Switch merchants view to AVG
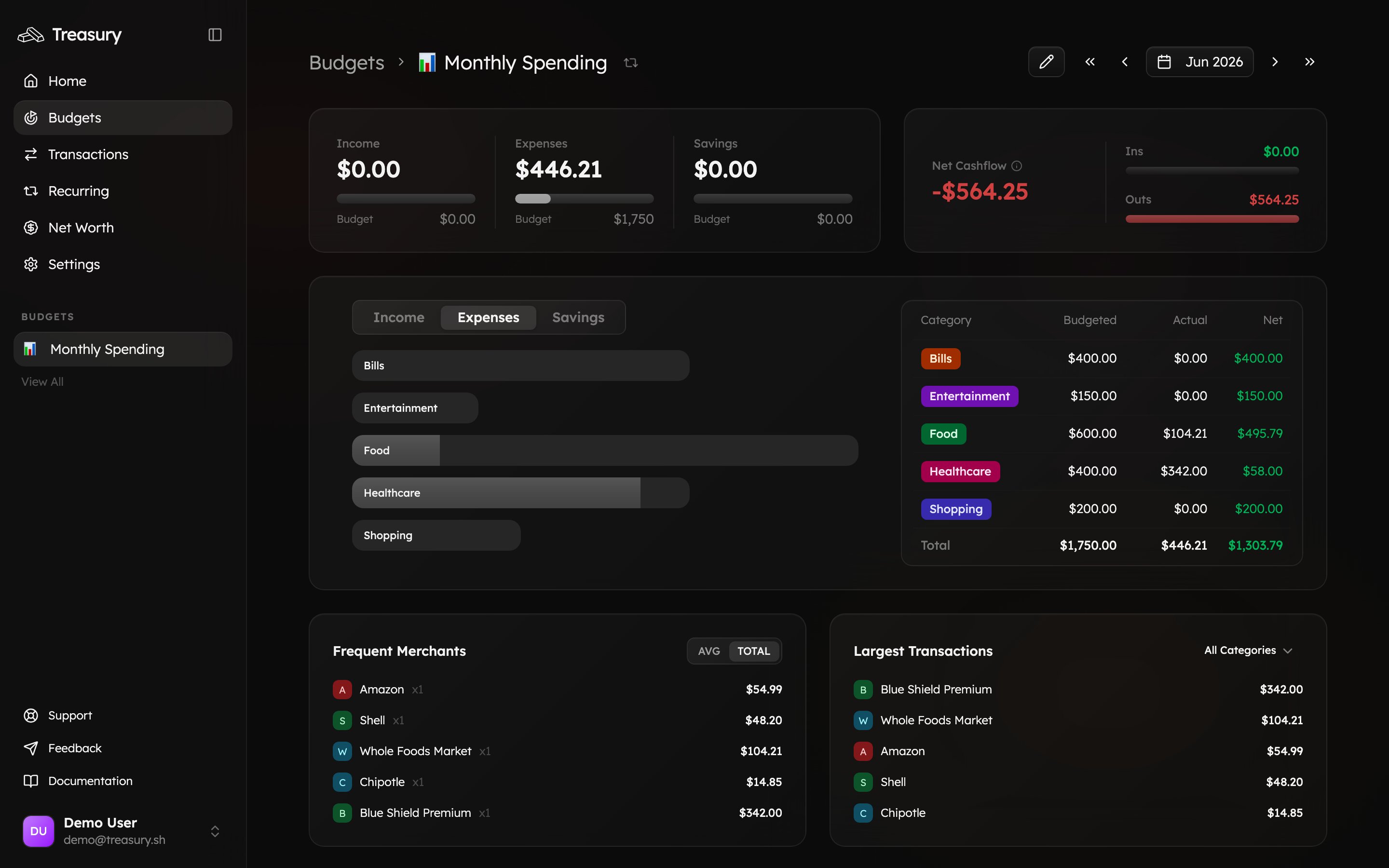Image resolution: width=1389 pixels, height=868 pixels. click(x=709, y=651)
